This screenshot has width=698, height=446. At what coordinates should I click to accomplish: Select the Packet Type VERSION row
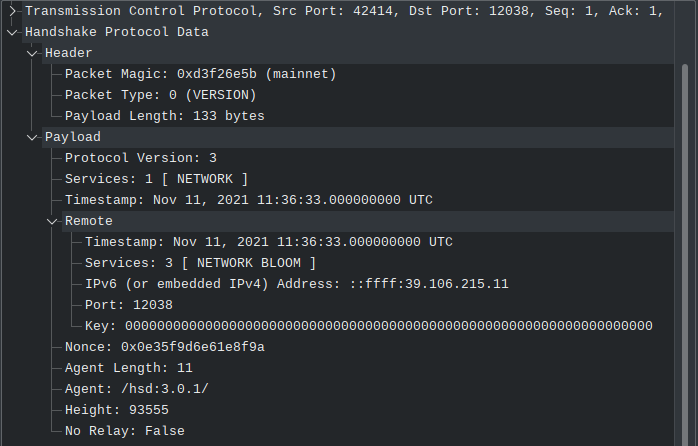(161, 95)
